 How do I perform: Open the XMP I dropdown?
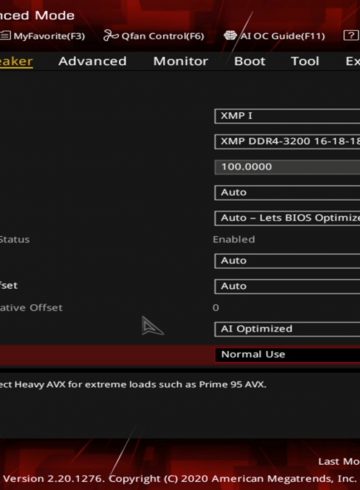[287, 116]
